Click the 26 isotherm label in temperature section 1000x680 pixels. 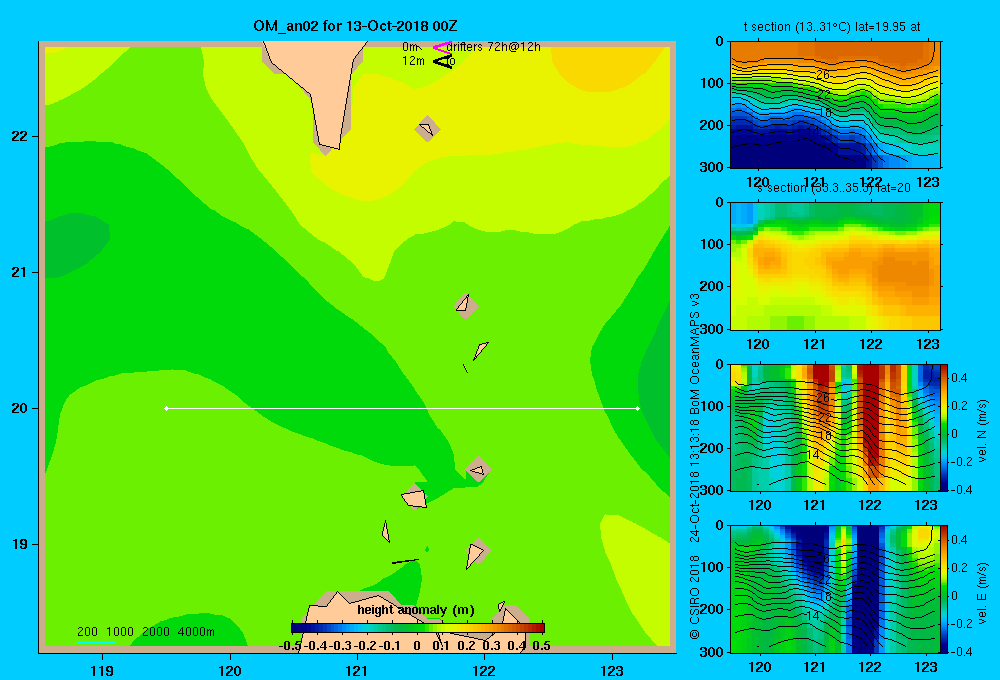823,75
